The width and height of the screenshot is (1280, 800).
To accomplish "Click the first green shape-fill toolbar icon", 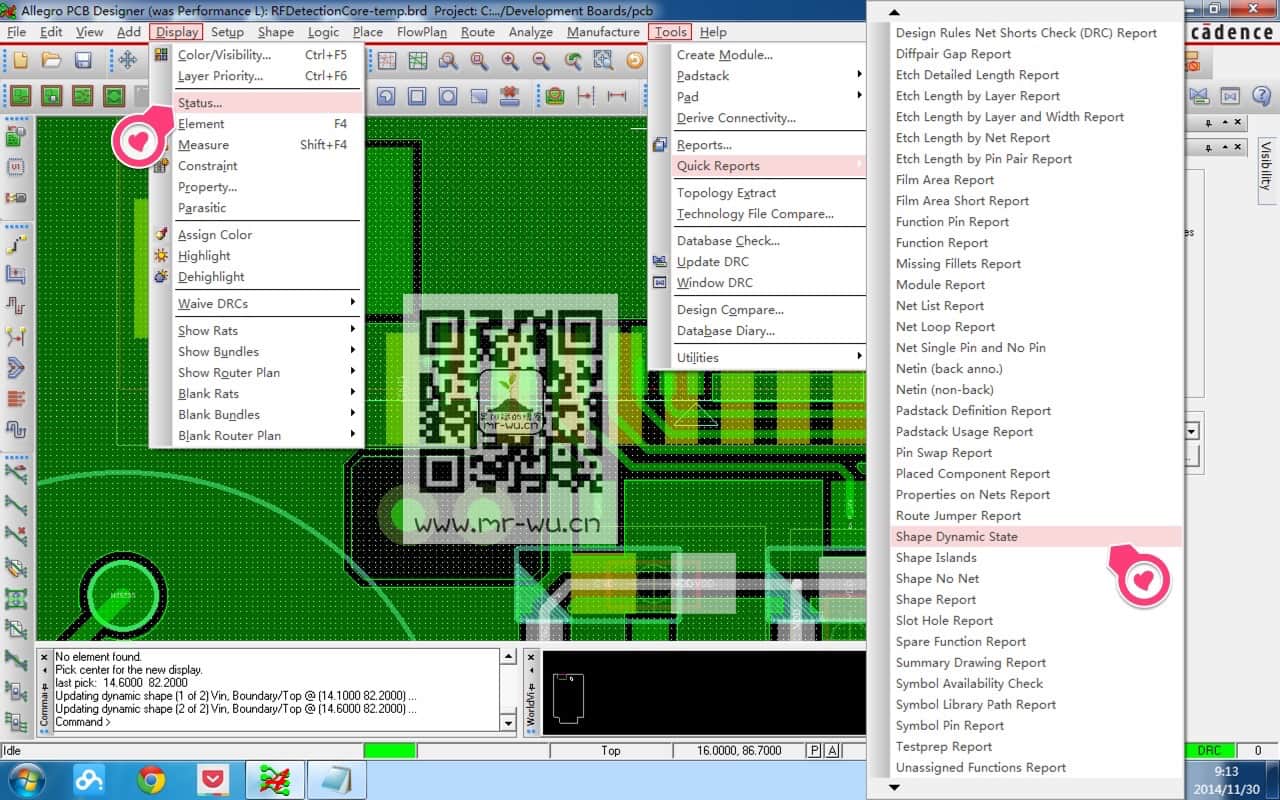I will coord(21,96).
